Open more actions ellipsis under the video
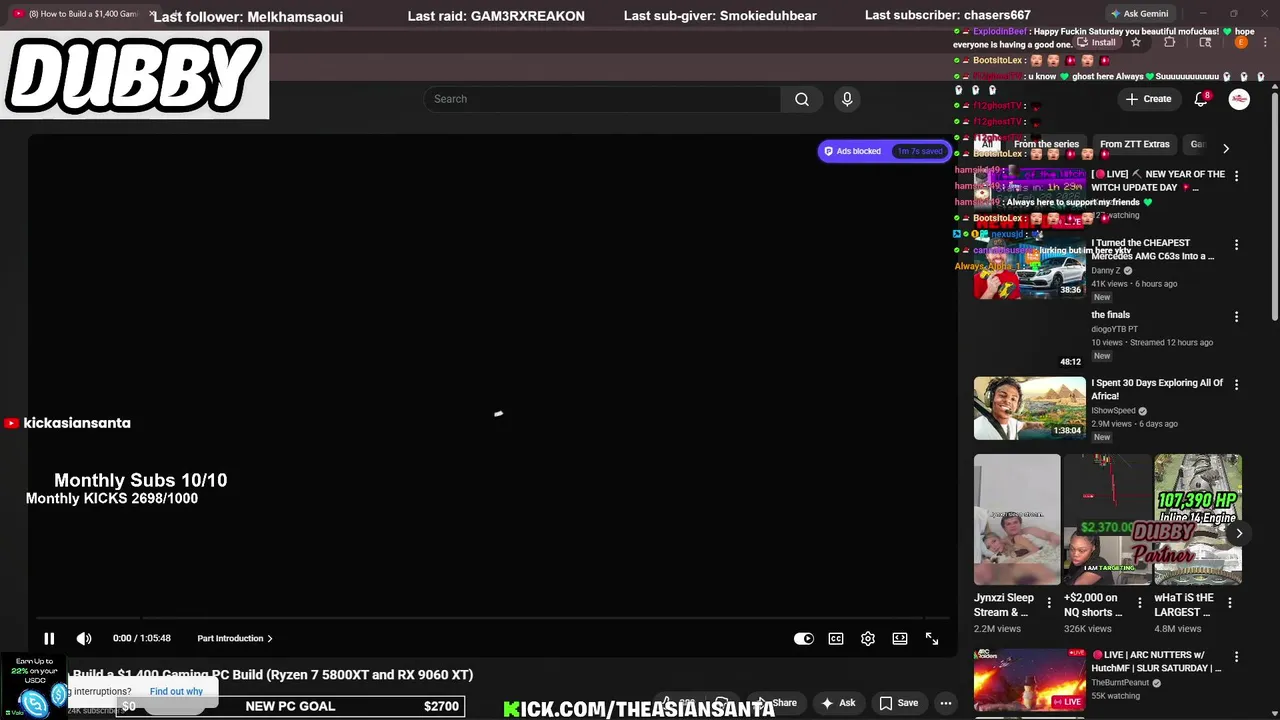The height and width of the screenshot is (720, 1280). [x=945, y=703]
